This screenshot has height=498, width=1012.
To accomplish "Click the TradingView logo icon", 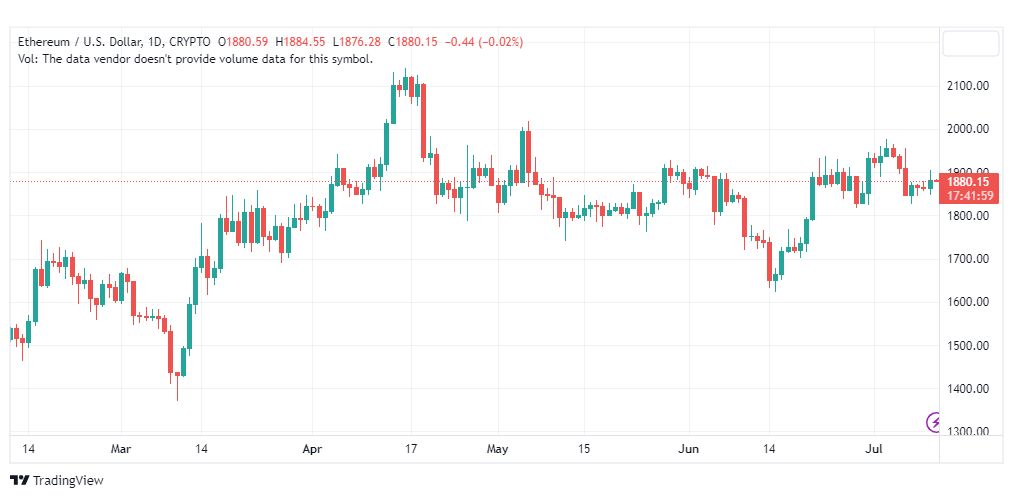I will [20, 481].
